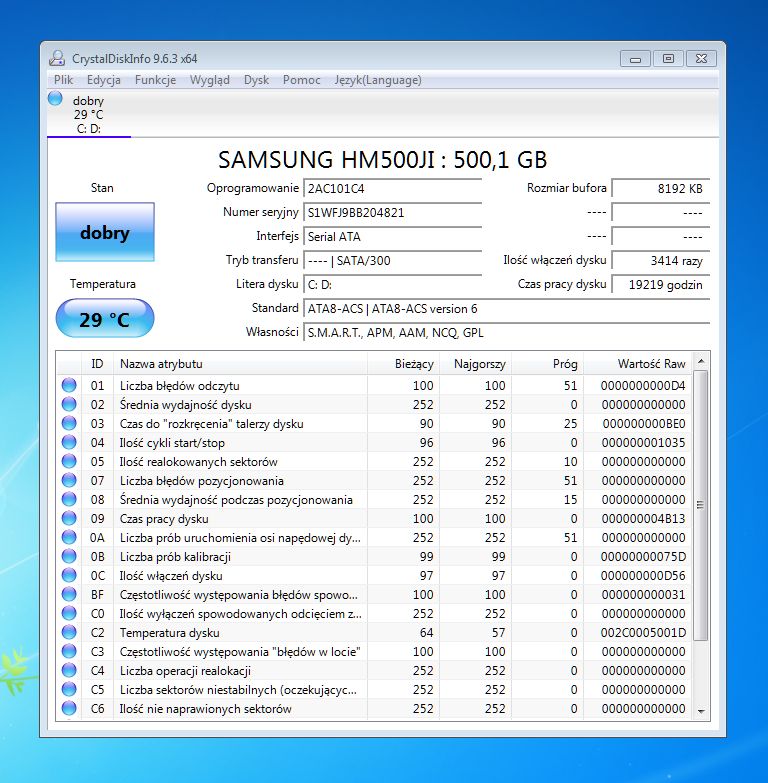Image resolution: width=768 pixels, height=783 pixels.
Task: Select the Temperatura dysku row
Action: click(375, 632)
